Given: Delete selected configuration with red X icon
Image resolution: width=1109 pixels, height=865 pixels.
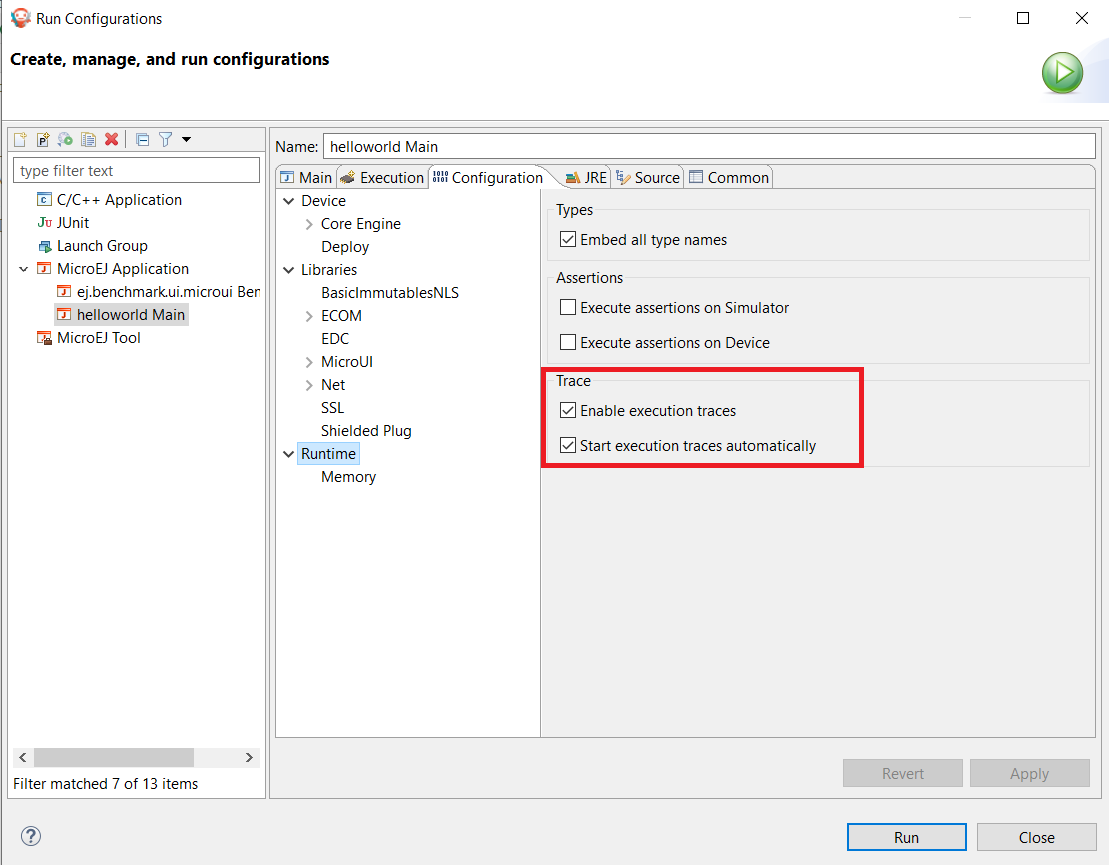Looking at the screenshot, I should pyautogui.click(x=112, y=140).
